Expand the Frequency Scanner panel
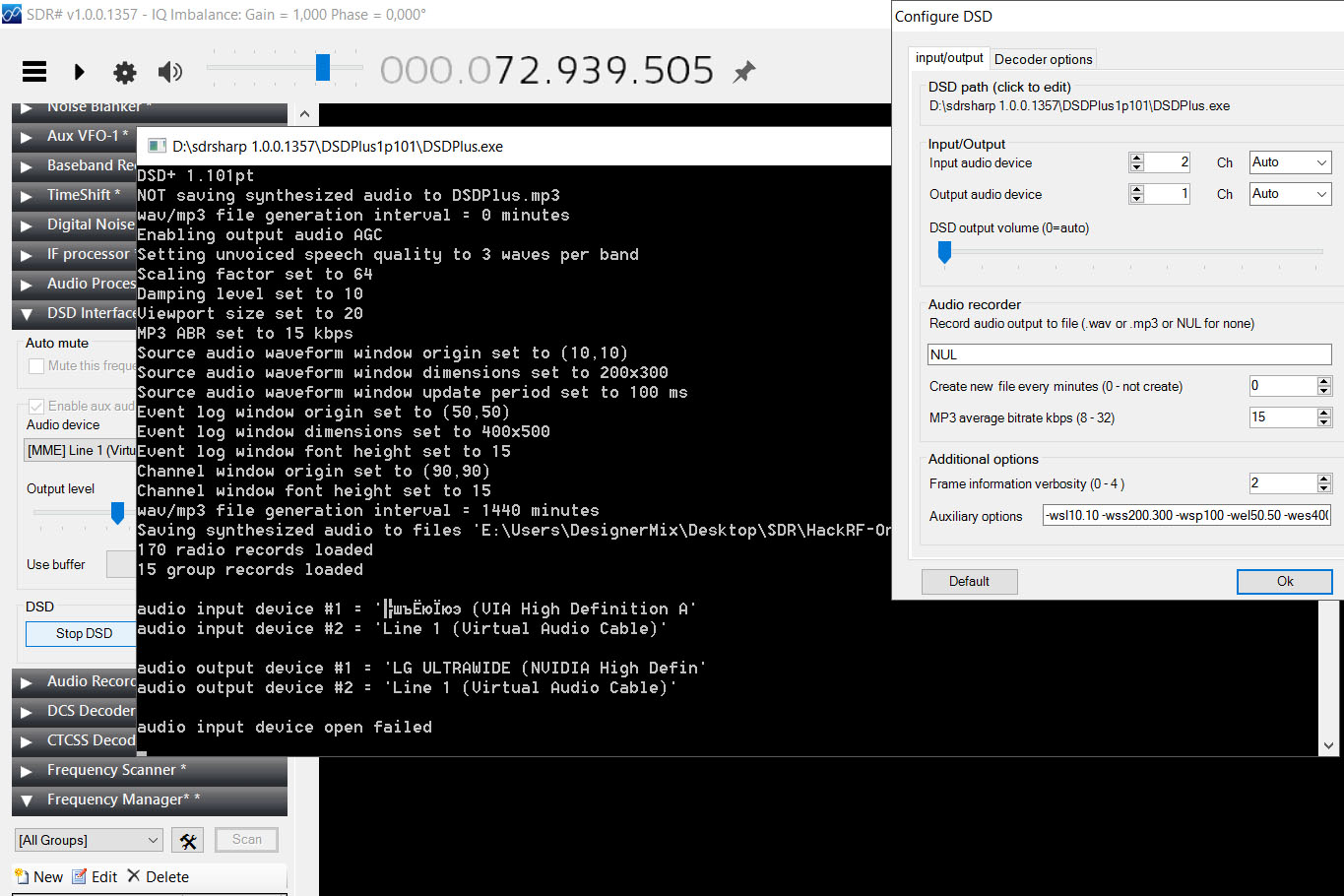1344x896 pixels. (x=27, y=770)
